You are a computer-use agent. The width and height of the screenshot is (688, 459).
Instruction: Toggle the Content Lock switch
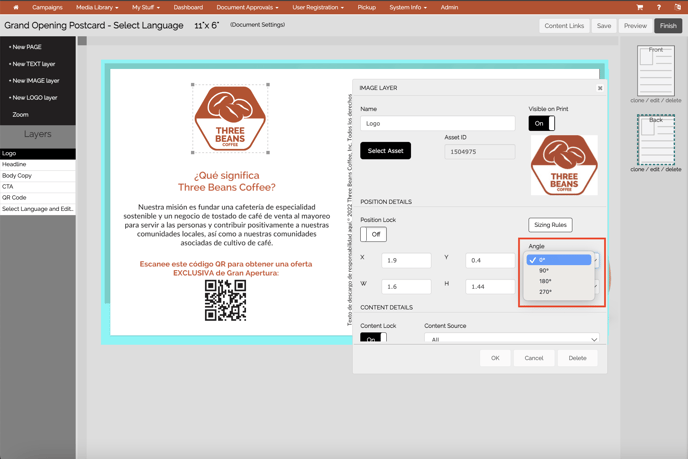pos(373,337)
